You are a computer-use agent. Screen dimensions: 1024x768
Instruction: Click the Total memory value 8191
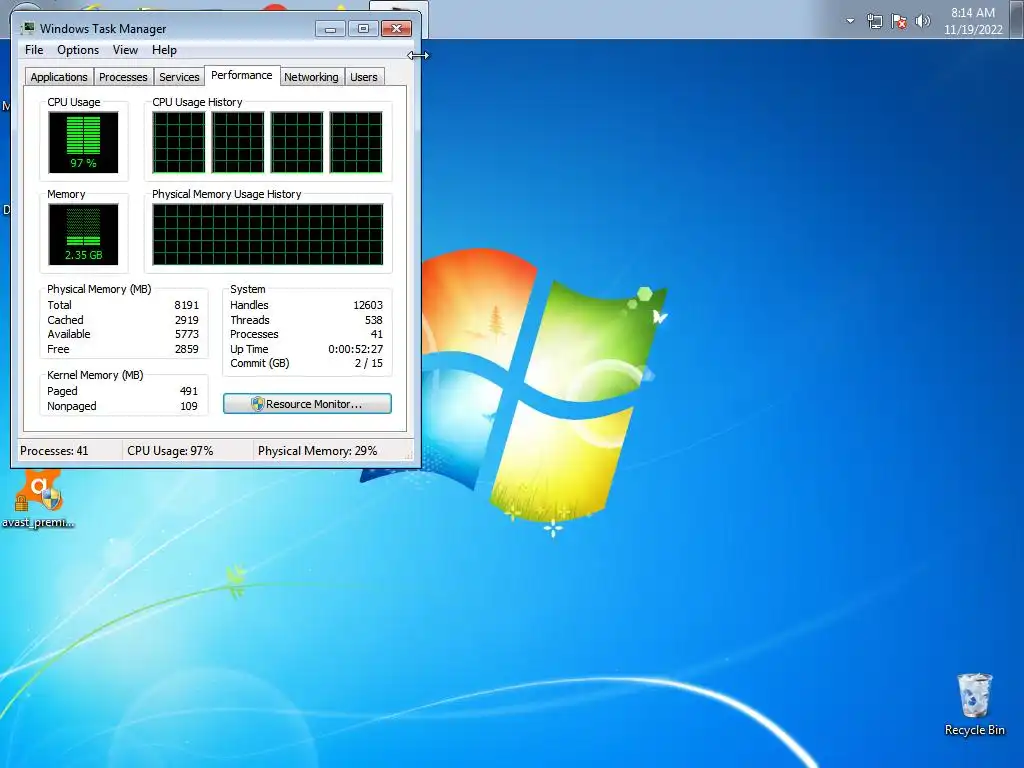(186, 305)
